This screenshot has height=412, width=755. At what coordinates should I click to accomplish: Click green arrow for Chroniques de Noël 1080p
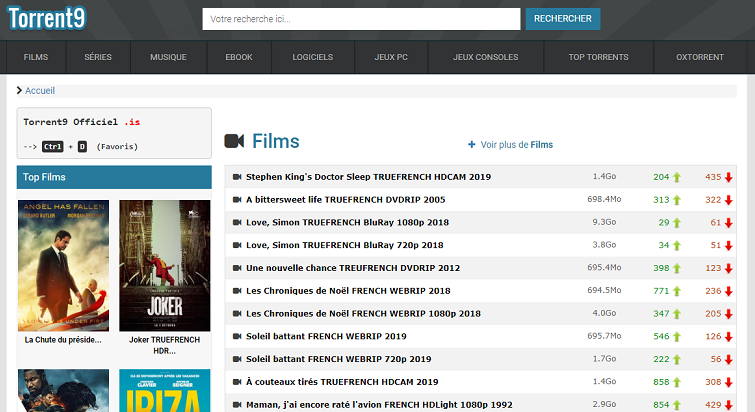coord(677,314)
